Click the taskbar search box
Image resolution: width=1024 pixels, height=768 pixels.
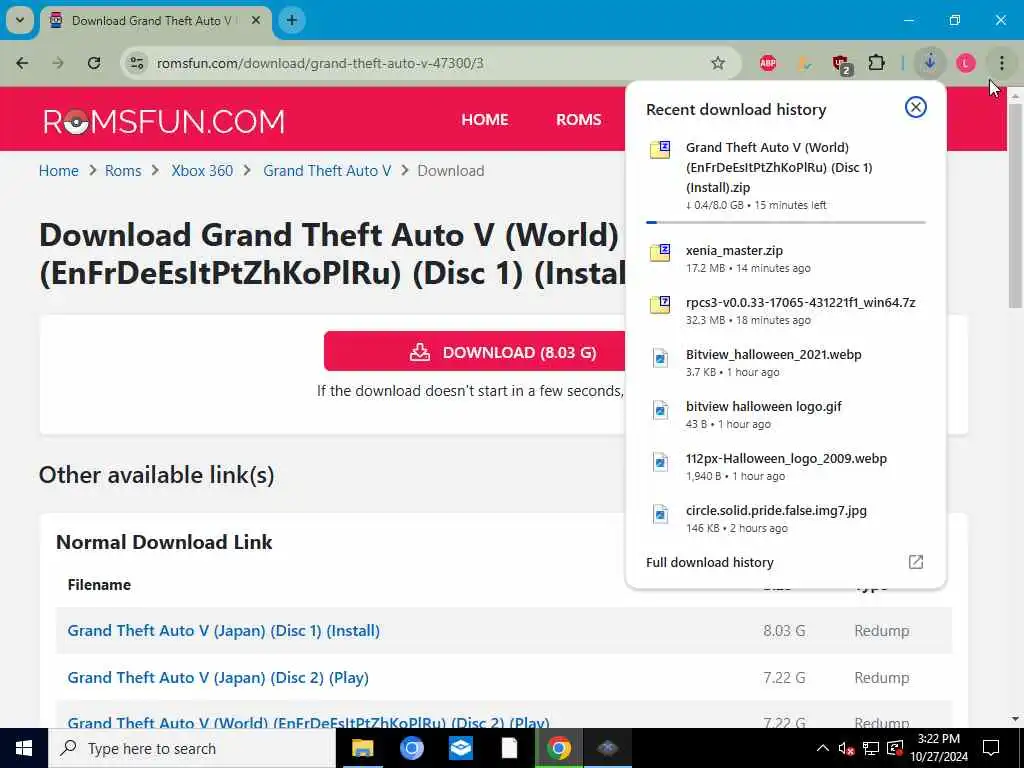192,748
